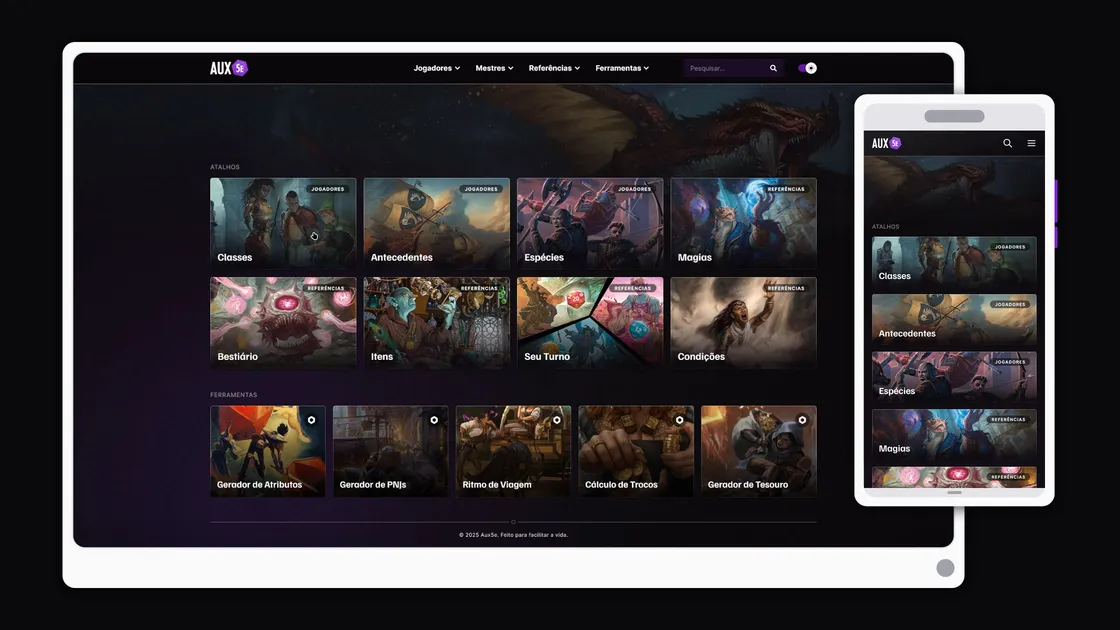Tap the Antecedentes card in mobile view

pyautogui.click(x=954, y=319)
